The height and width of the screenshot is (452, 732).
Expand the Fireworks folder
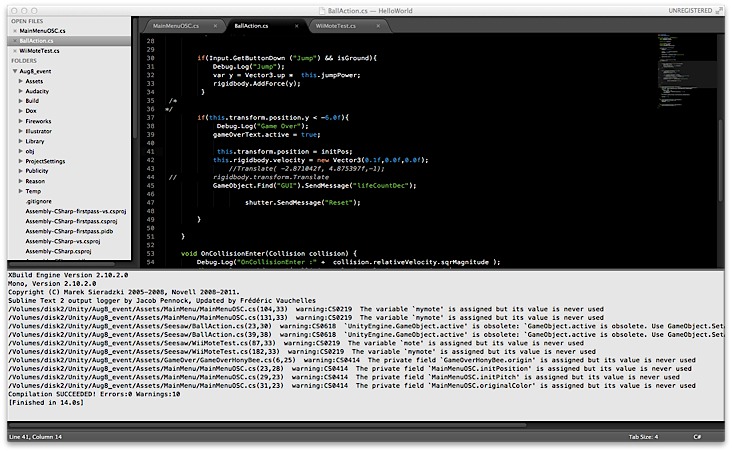pos(21,121)
